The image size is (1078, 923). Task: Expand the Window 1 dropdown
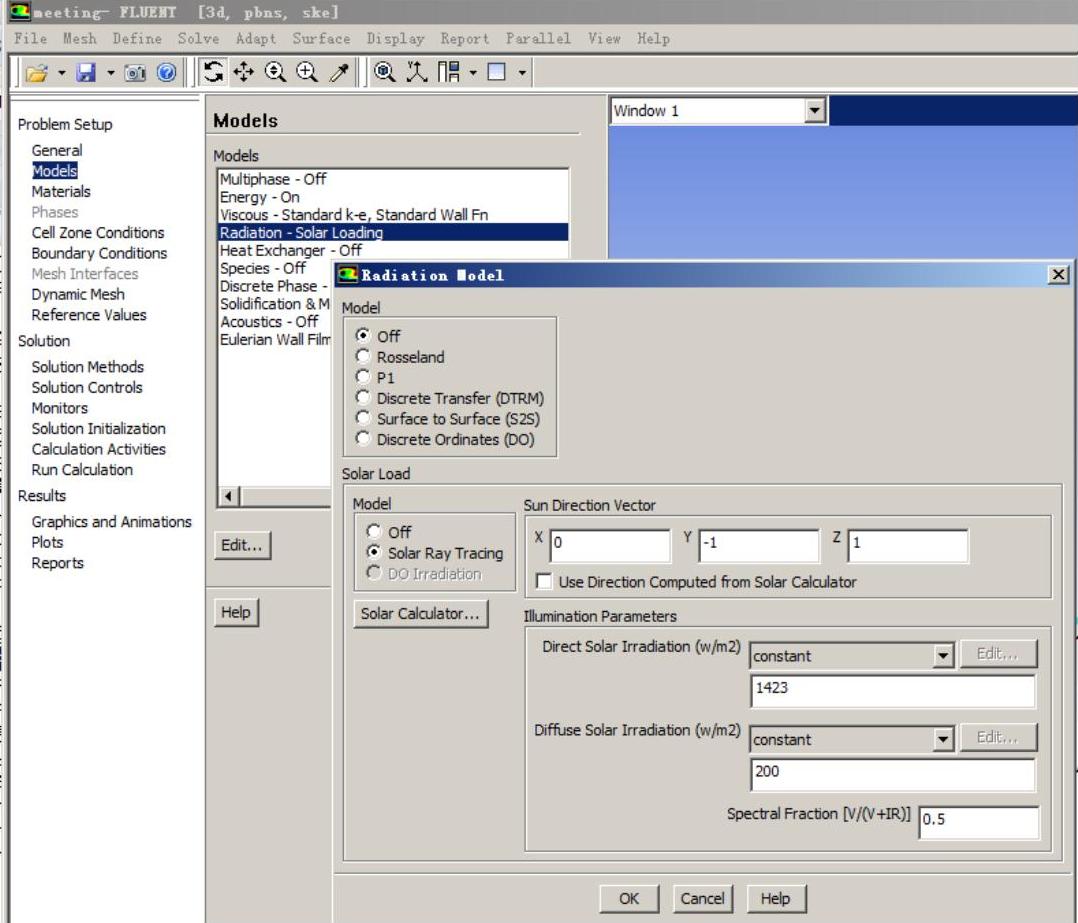point(815,111)
